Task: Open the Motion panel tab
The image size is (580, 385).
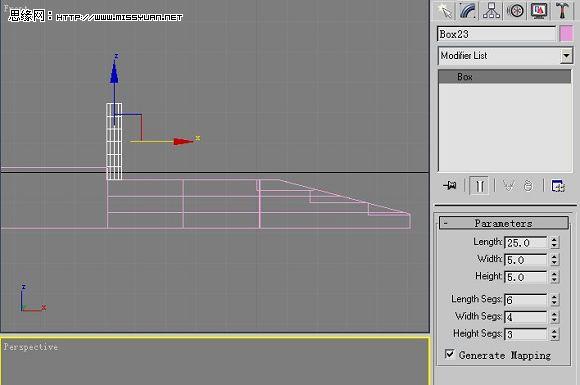Action: click(515, 10)
